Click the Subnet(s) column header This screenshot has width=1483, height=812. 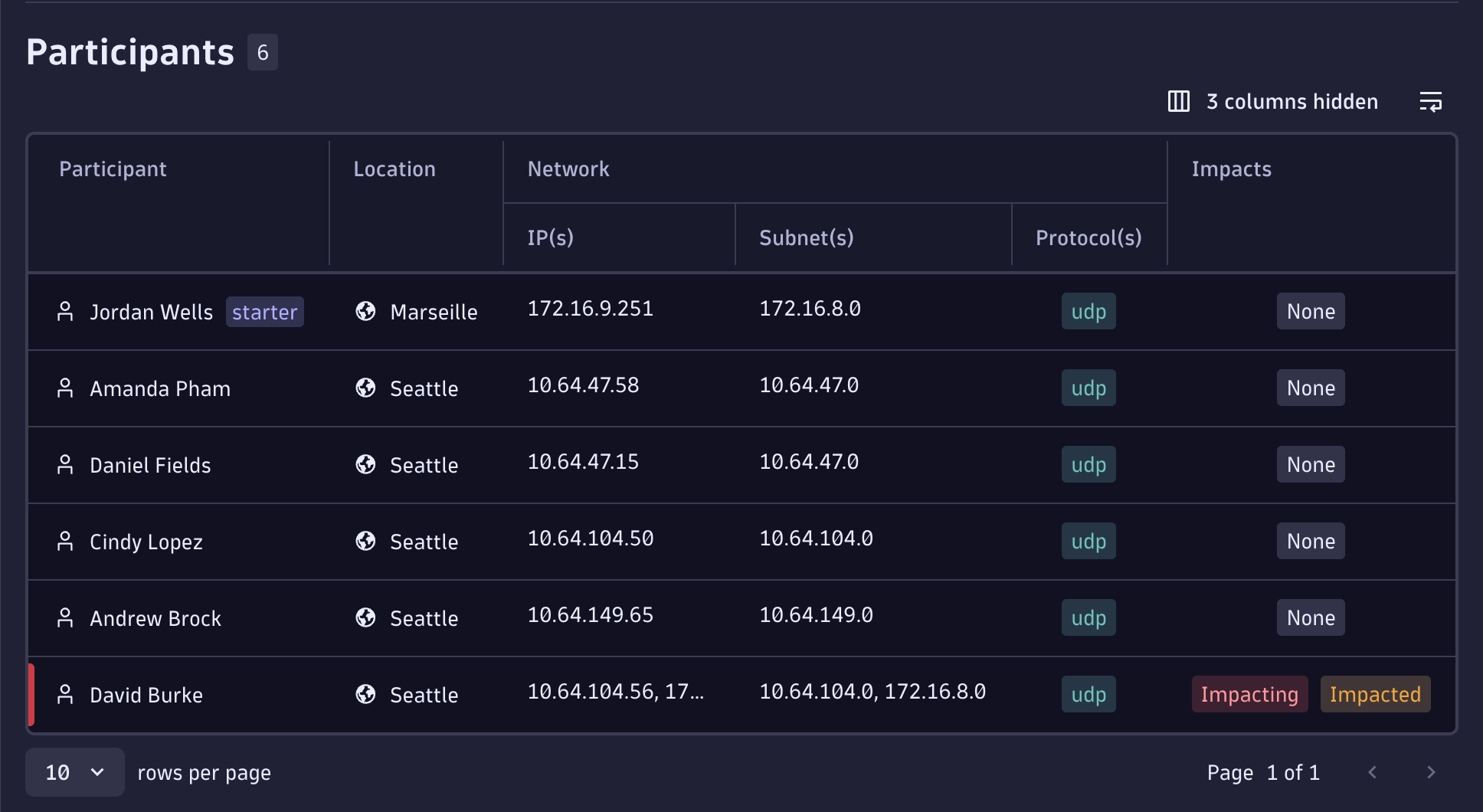pos(806,238)
